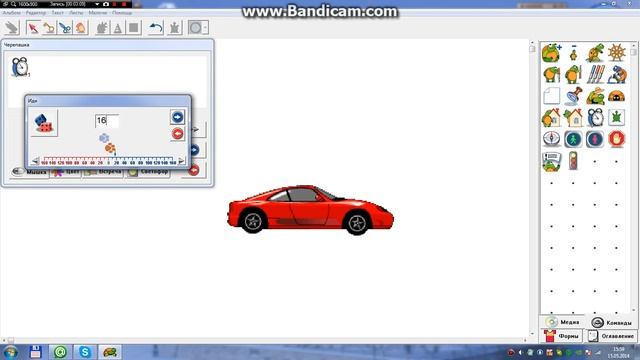
Task: Click the turtle with hat icon
Action: click(x=596, y=96)
